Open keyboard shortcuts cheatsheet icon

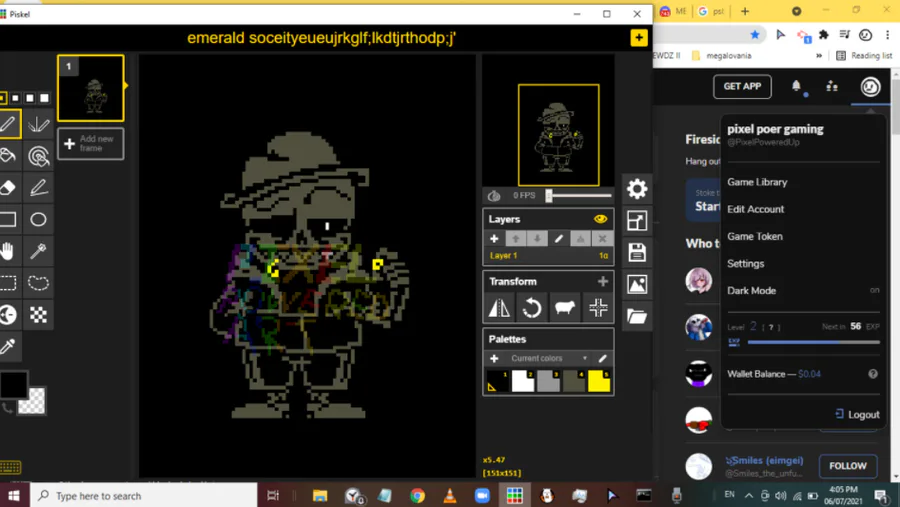click(10, 467)
